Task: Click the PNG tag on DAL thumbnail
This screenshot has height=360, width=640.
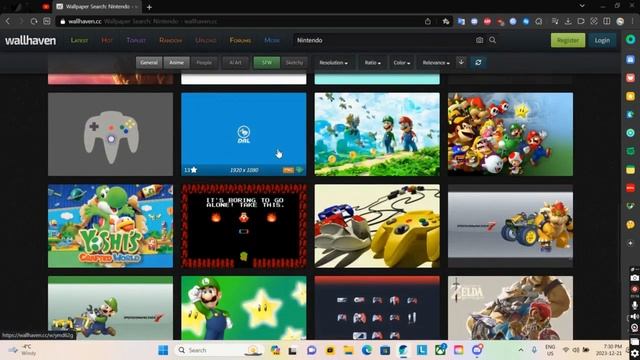Action: 288,170
